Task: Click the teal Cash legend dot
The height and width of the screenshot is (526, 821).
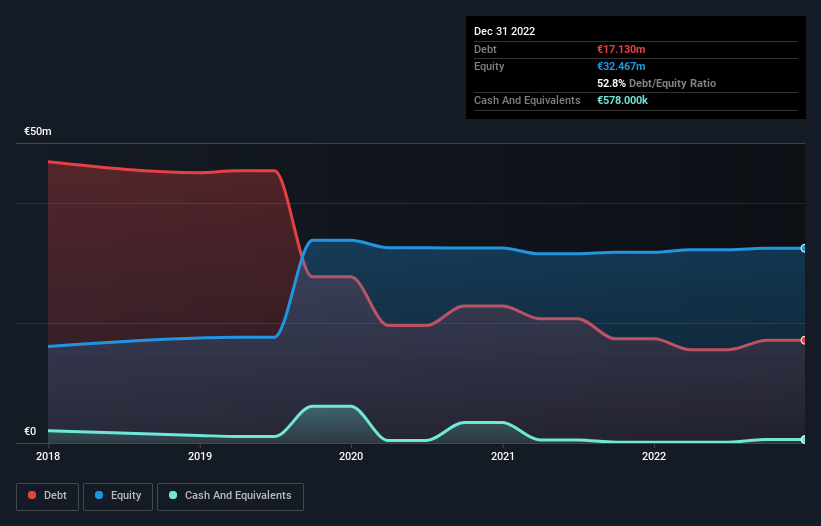Action: [x=173, y=495]
